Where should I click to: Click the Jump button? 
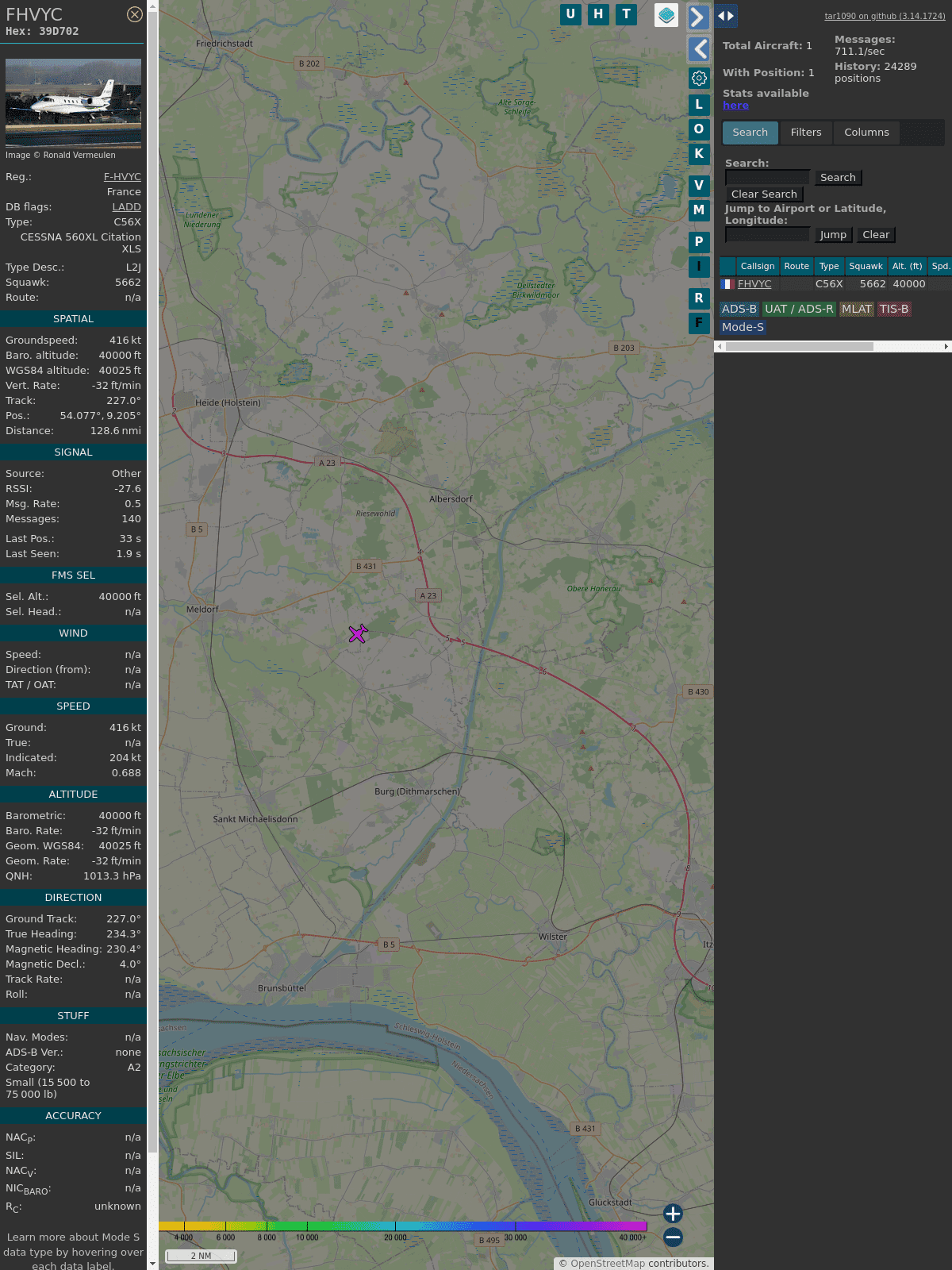pyautogui.click(x=833, y=235)
